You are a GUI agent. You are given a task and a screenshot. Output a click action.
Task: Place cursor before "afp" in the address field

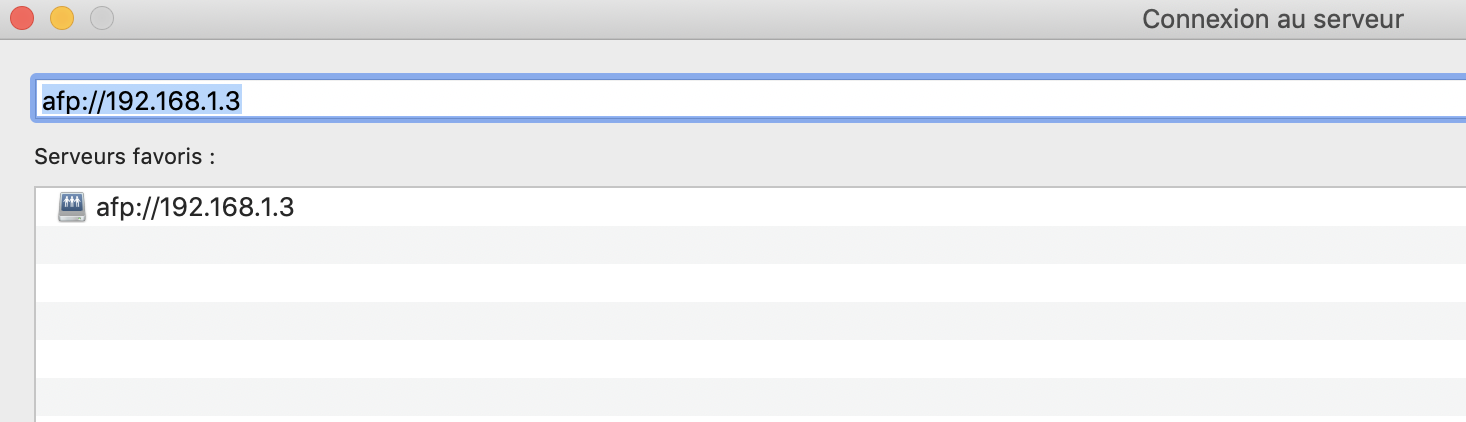coord(42,100)
